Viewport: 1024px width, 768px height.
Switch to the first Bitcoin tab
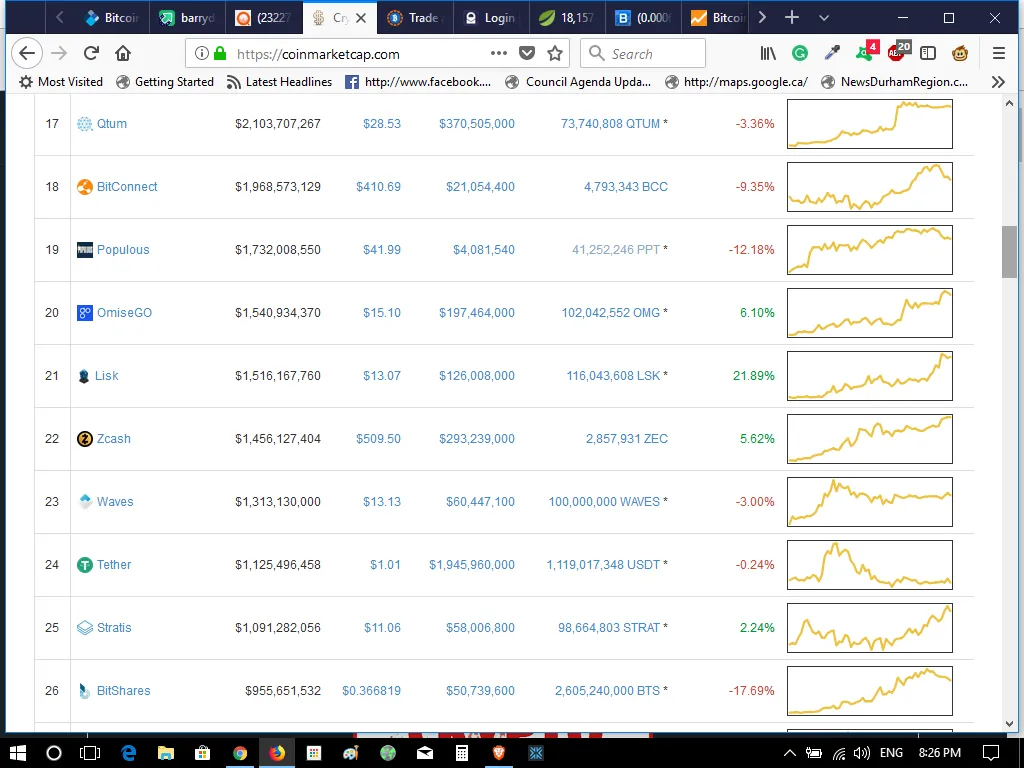point(112,18)
